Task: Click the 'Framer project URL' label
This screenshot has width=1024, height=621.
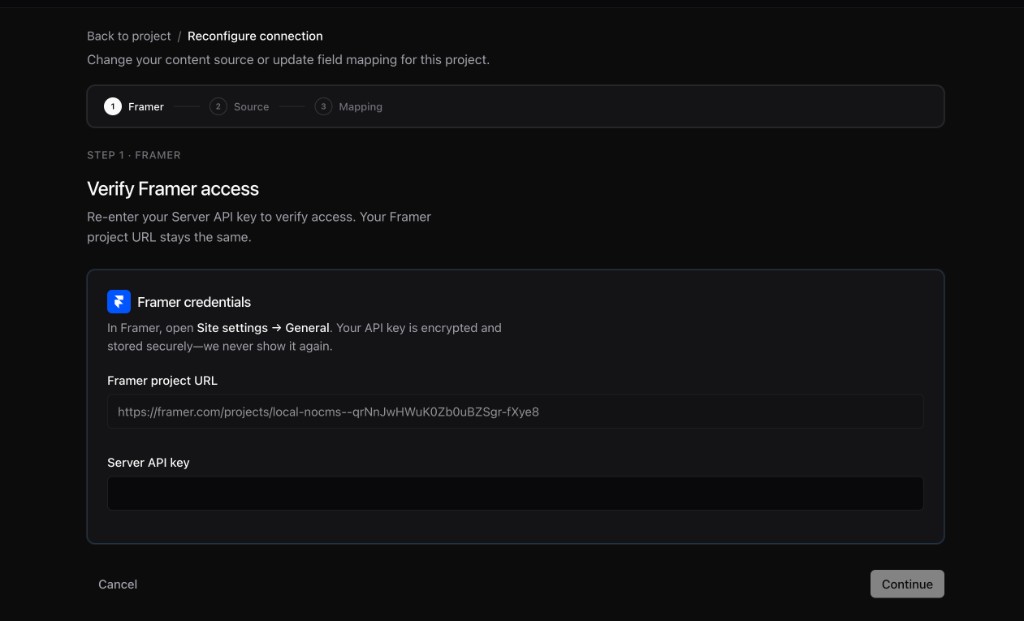Action: 162,381
